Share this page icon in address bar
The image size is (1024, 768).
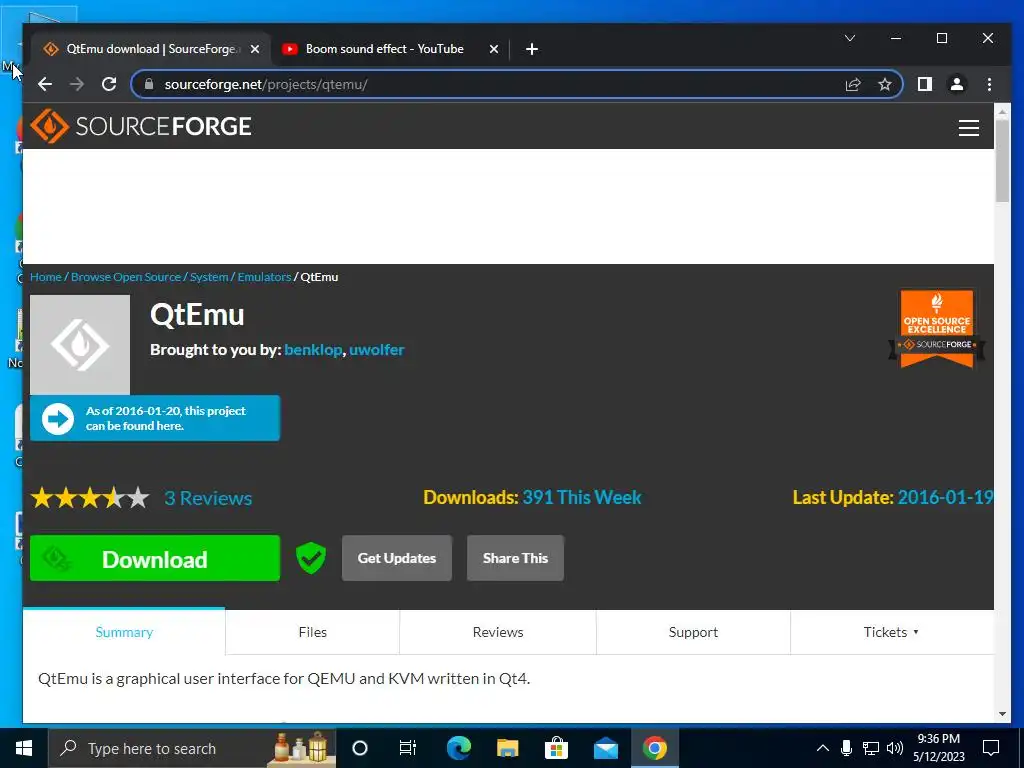tap(853, 84)
